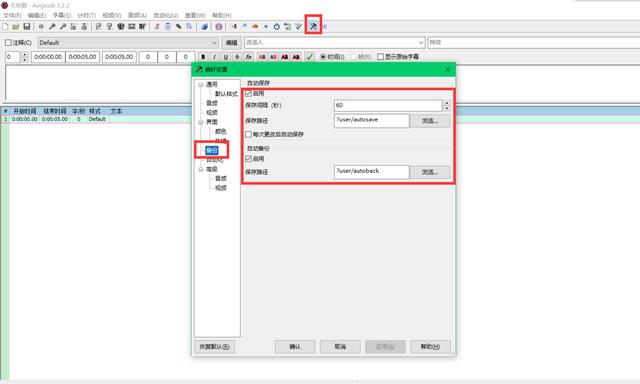Open the script Properties toolbar icon

[x=168, y=27]
